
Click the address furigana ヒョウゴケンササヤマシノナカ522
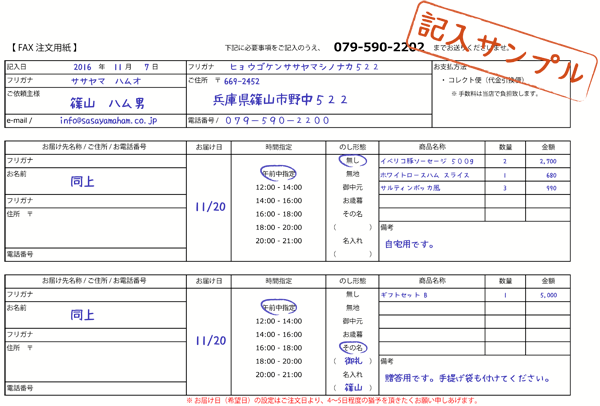[x=304, y=67]
